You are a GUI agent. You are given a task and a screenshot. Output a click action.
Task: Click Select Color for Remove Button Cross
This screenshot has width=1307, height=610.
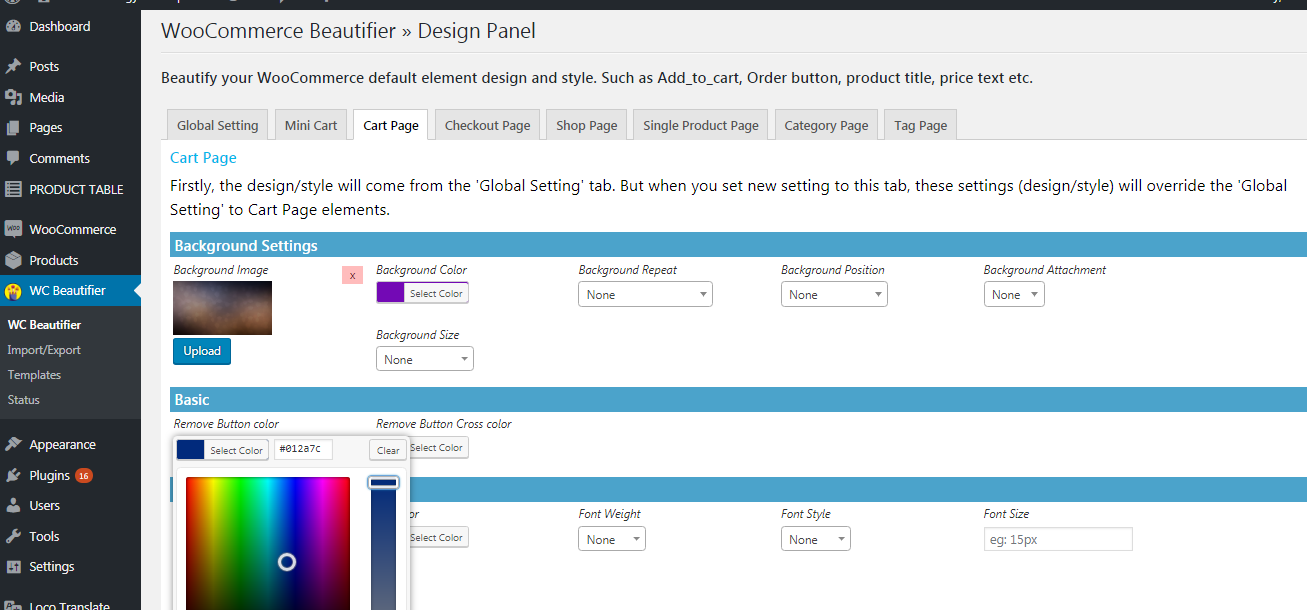click(437, 448)
